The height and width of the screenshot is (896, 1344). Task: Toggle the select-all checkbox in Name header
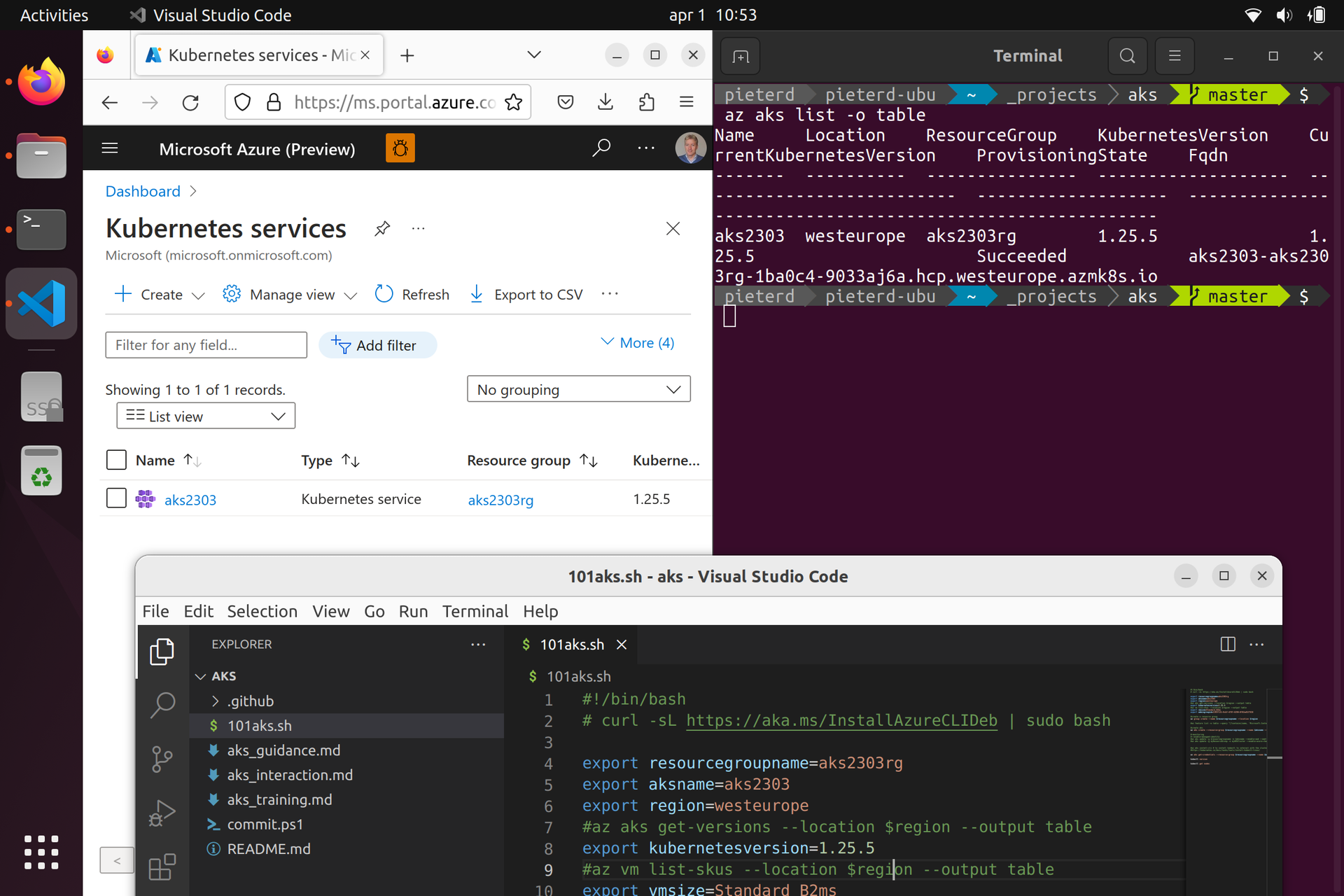point(116,460)
